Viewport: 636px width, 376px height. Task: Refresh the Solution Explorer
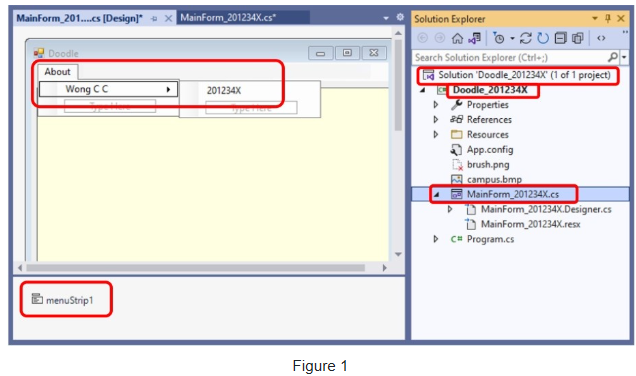543,38
